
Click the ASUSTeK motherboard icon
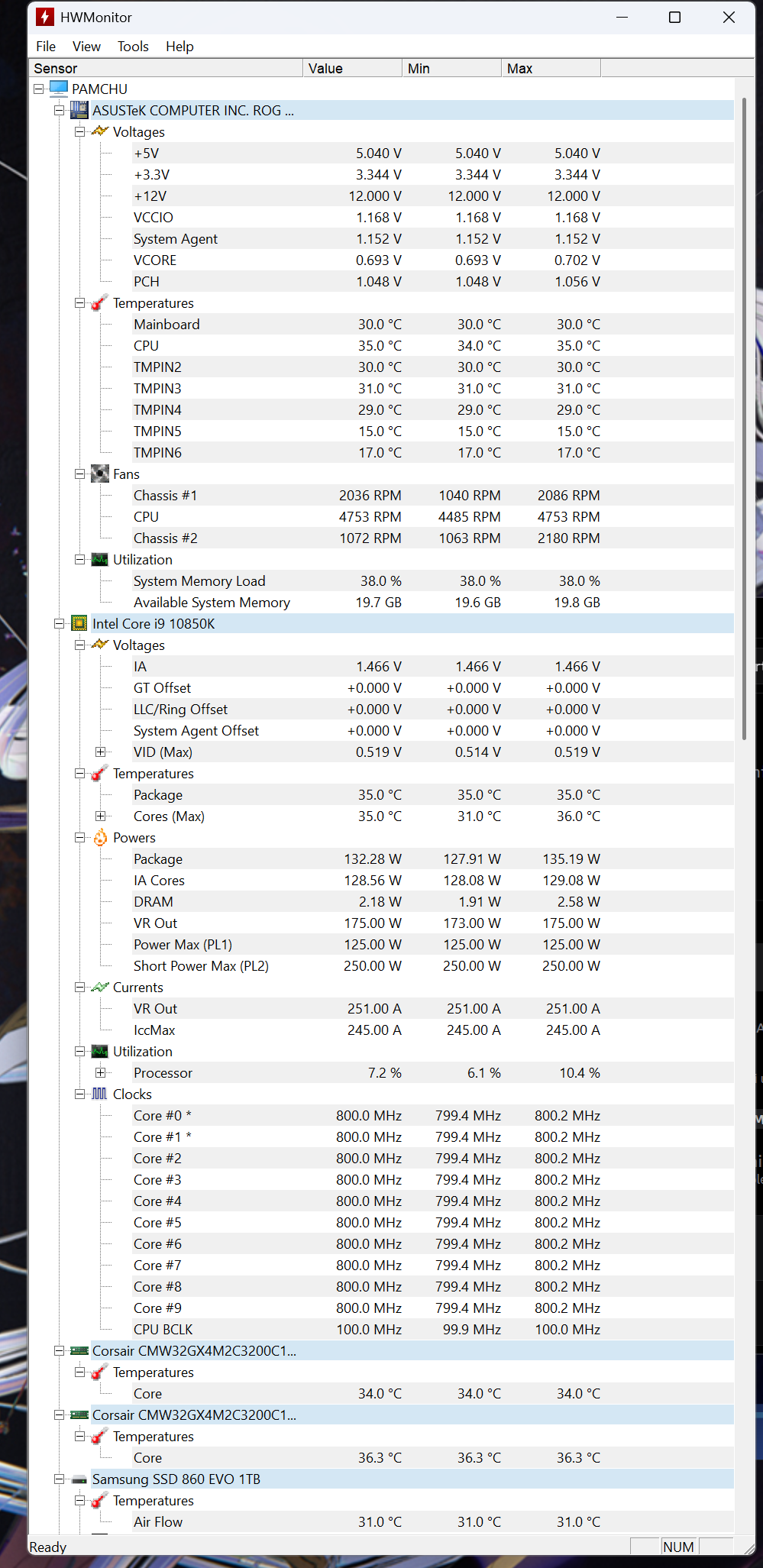(79, 110)
